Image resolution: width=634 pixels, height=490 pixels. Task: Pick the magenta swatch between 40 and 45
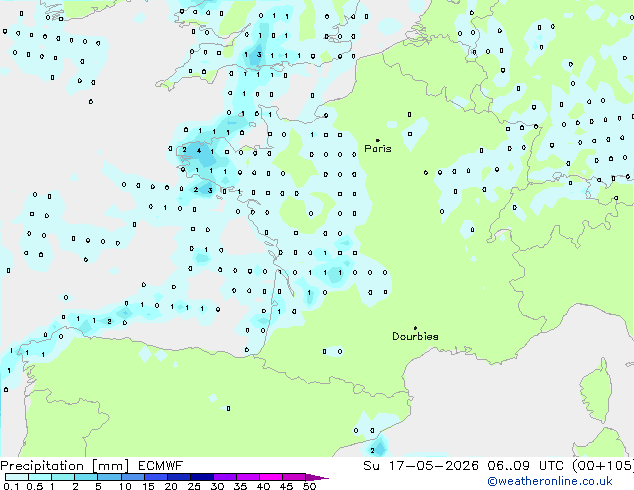271,477
